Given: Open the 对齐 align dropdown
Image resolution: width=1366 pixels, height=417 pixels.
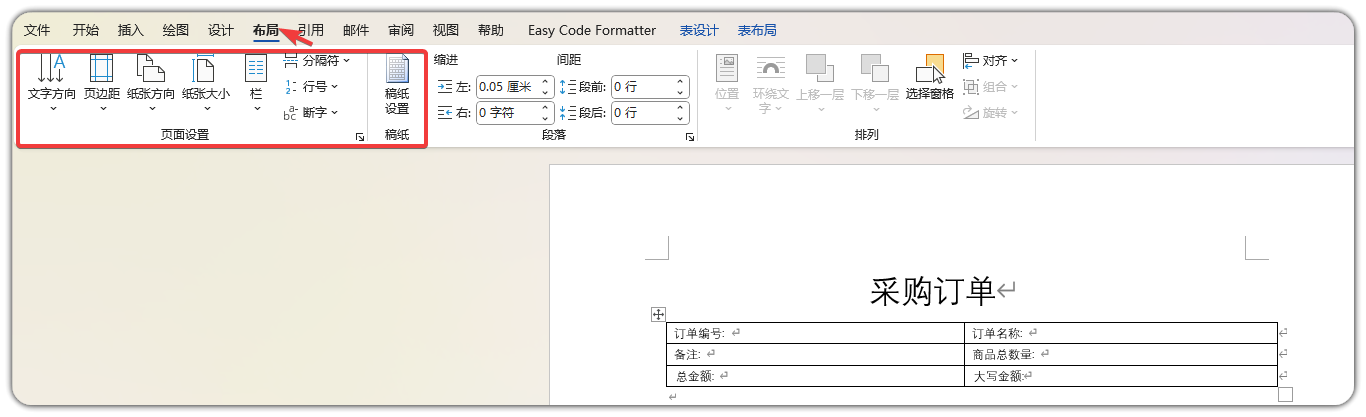Looking at the screenshot, I should (x=991, y=61).
